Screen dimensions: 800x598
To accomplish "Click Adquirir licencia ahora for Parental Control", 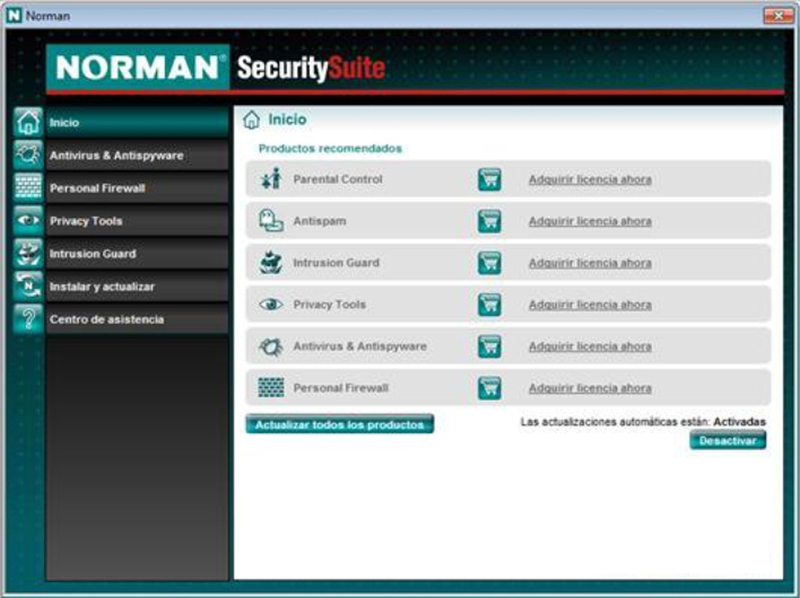I will click(x=590, y=180).
